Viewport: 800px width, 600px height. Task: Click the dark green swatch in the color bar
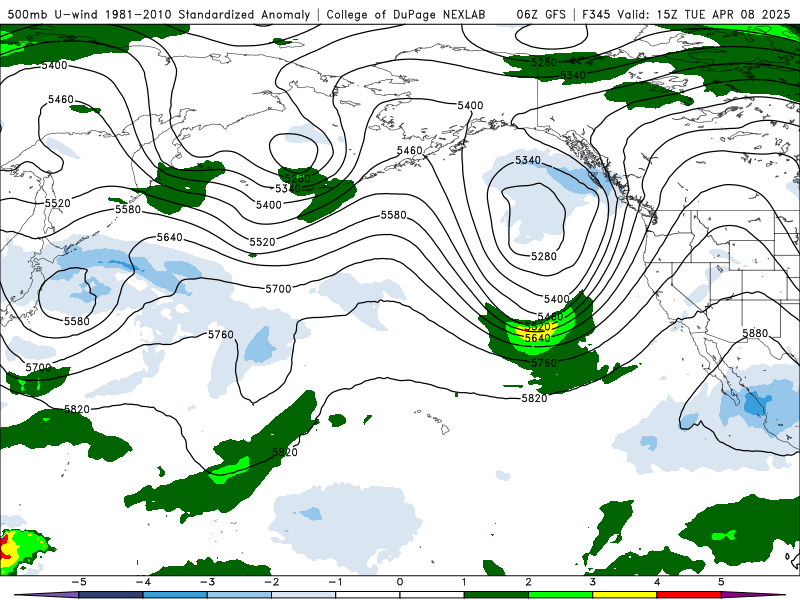click(x=496, y=595)
